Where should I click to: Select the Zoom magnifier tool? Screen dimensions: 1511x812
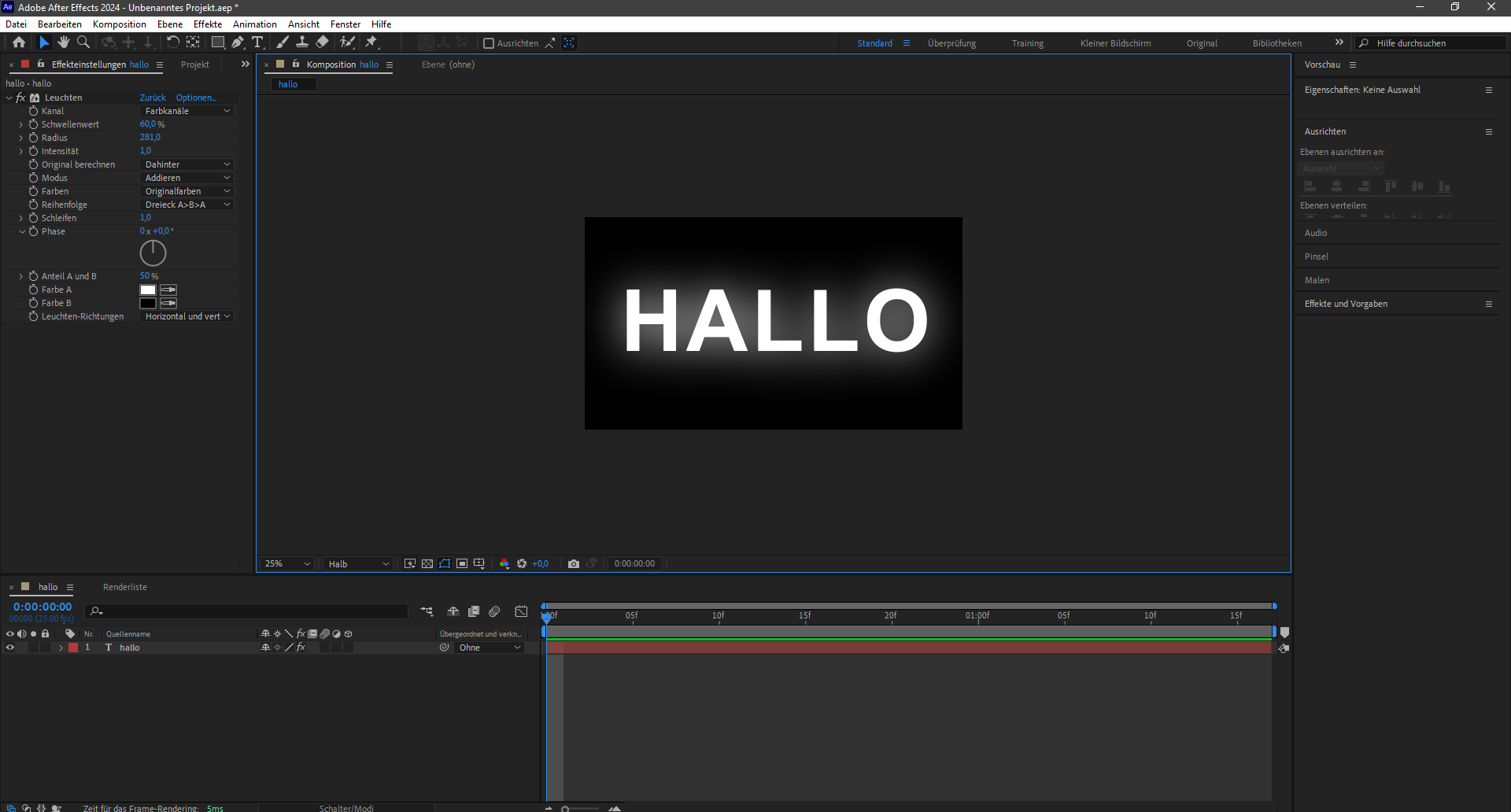(83, 42)
